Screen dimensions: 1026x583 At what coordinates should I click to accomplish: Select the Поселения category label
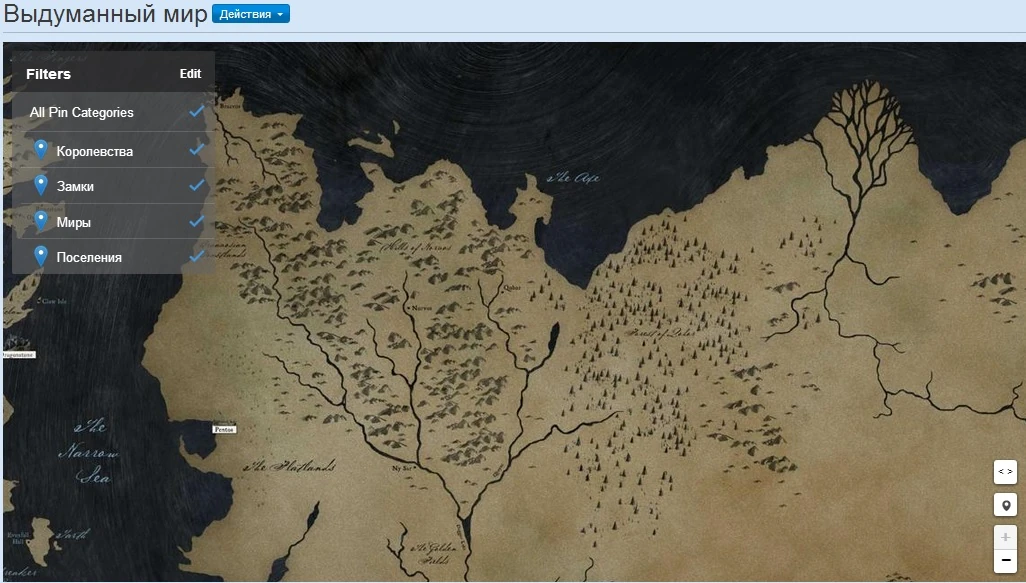point(89,258)
